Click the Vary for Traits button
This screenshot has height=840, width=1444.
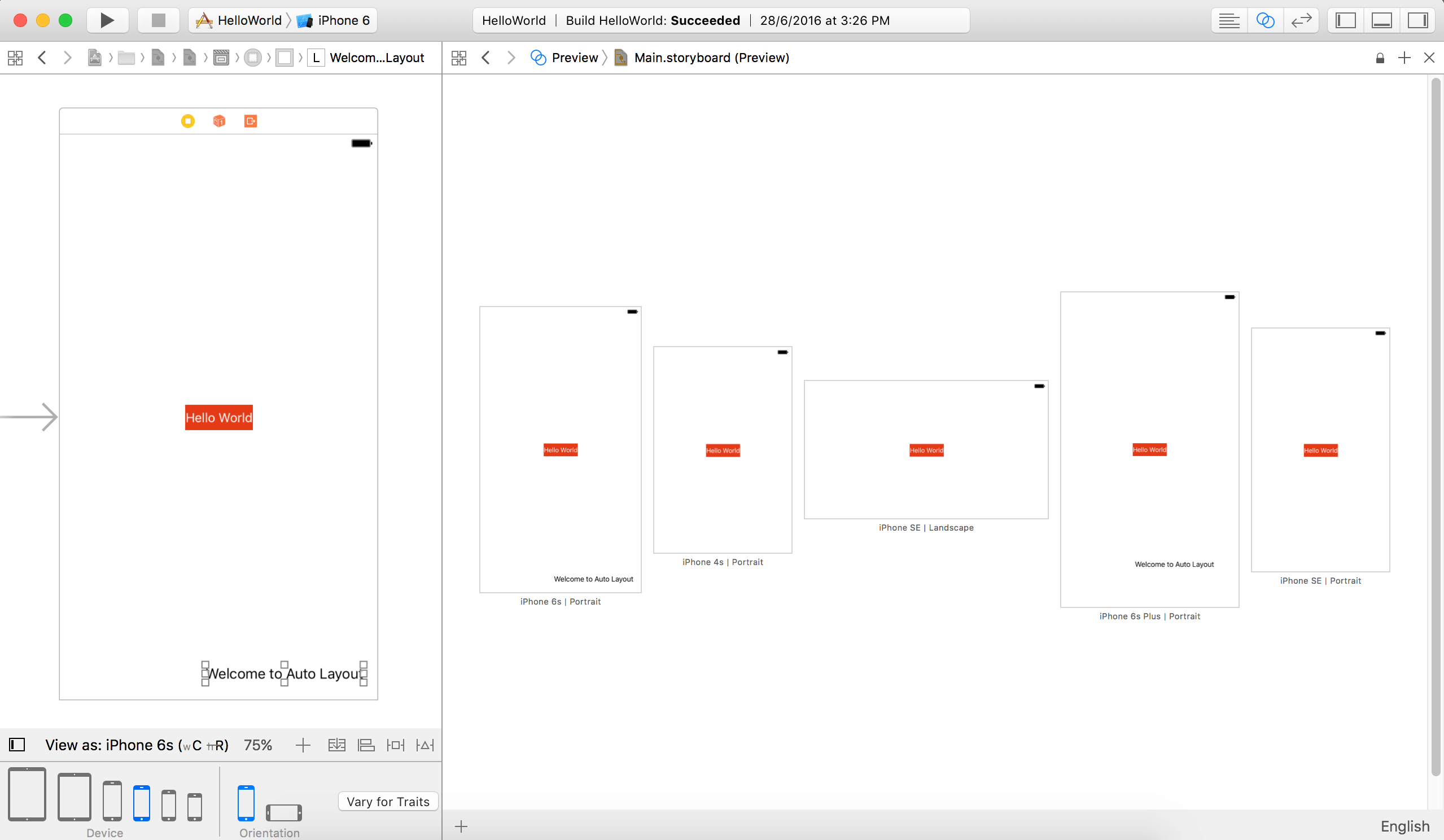point(388,801)
